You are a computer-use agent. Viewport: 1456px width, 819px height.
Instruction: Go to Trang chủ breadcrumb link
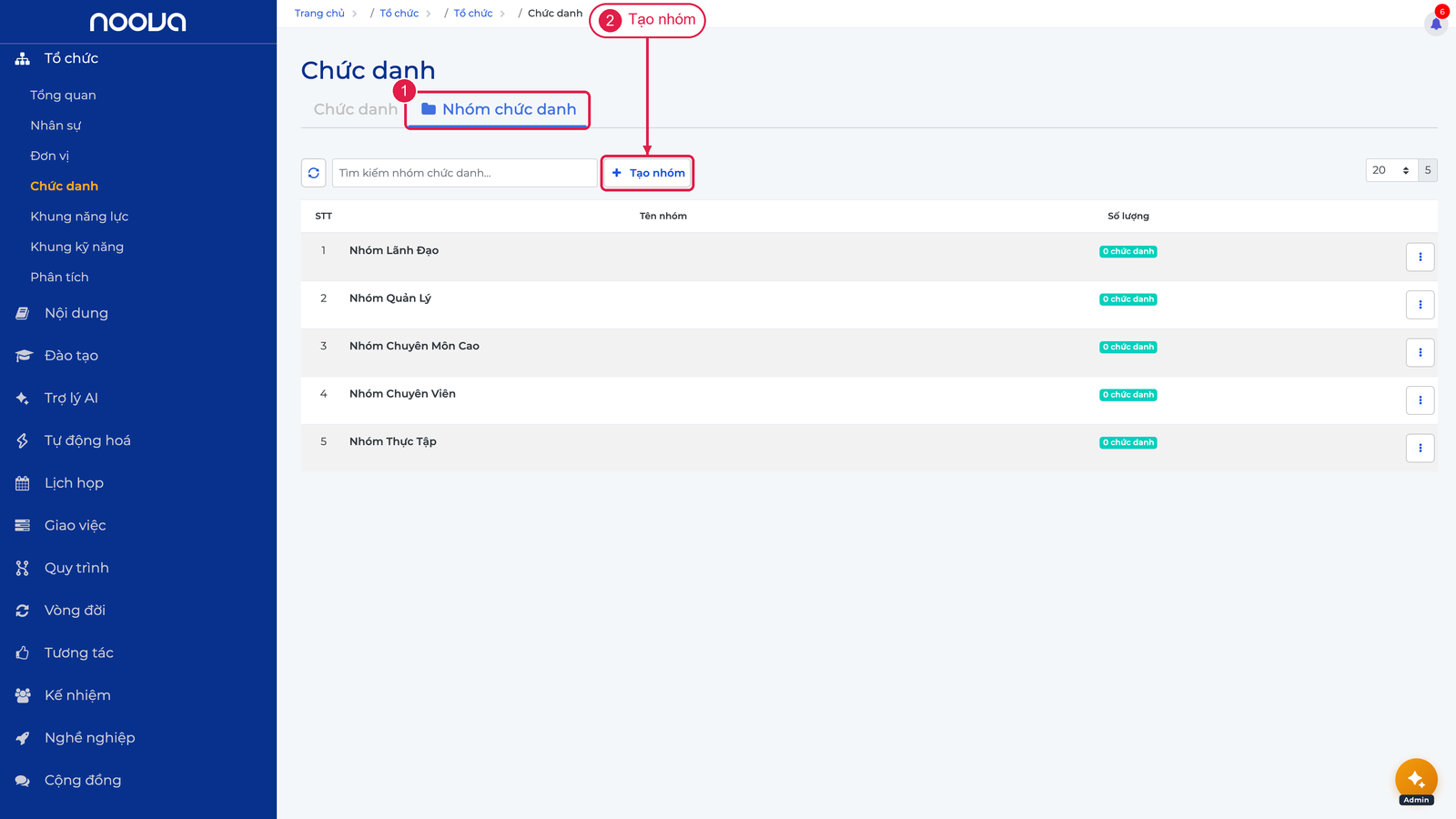click(319, 14)
